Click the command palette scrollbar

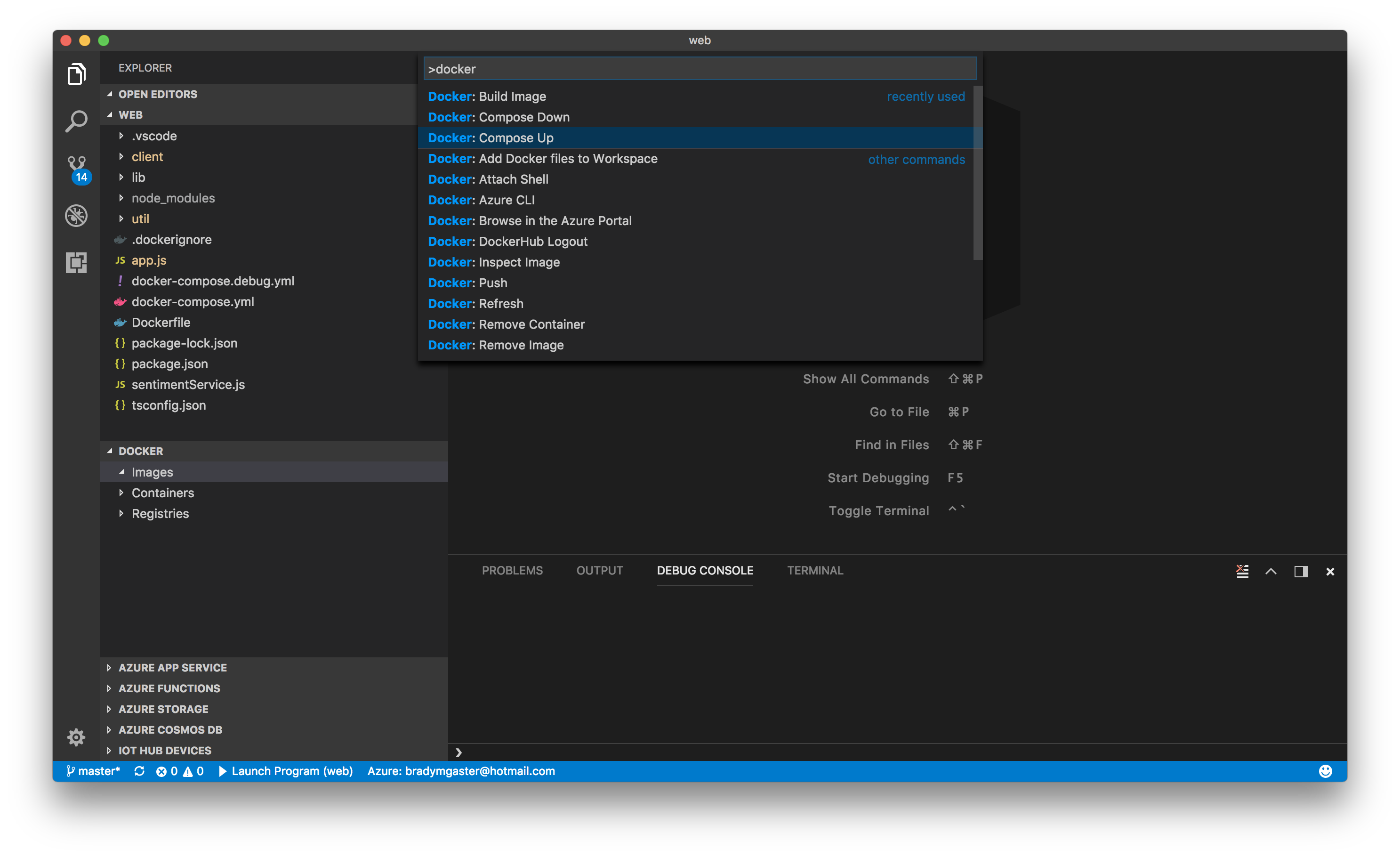click(977, 173)
